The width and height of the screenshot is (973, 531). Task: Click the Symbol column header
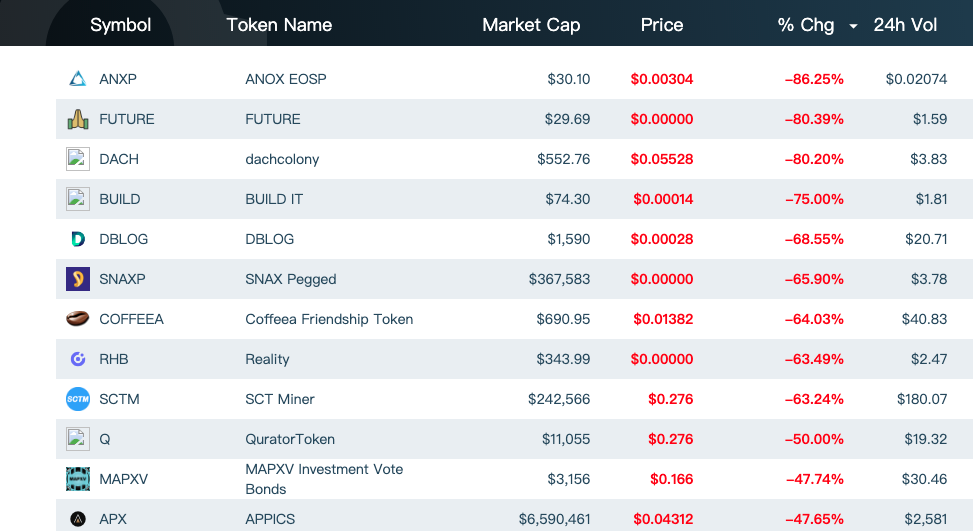pyautogui.click(x=121, y=25)
